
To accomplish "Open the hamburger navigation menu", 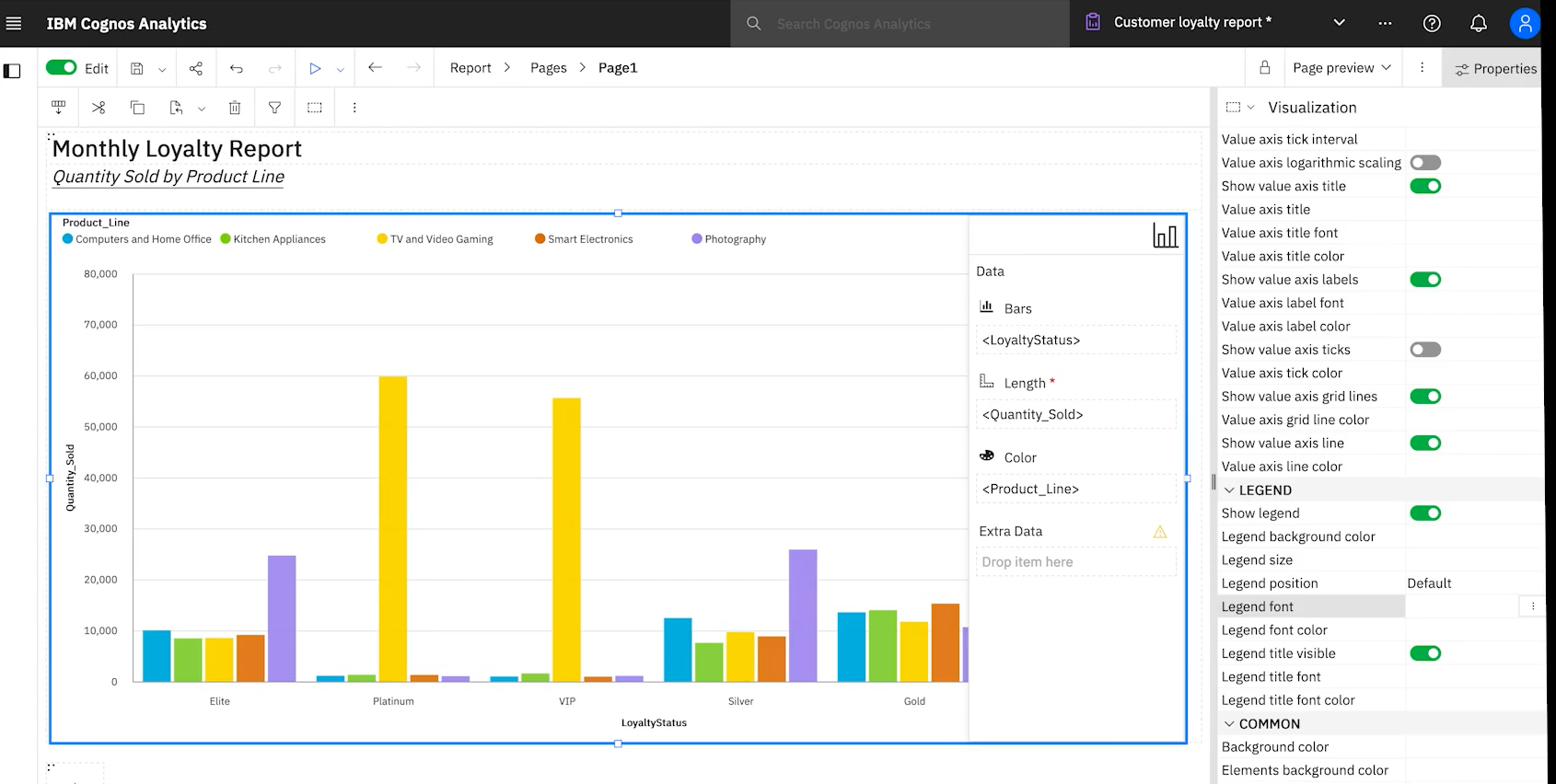I will tap(14, 23).
